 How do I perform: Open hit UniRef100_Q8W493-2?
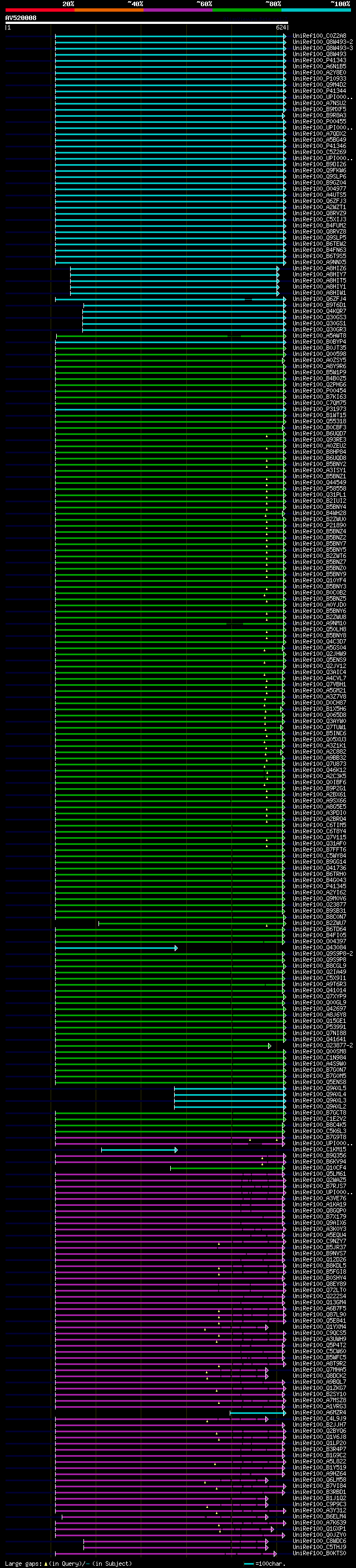click(323, 42)
